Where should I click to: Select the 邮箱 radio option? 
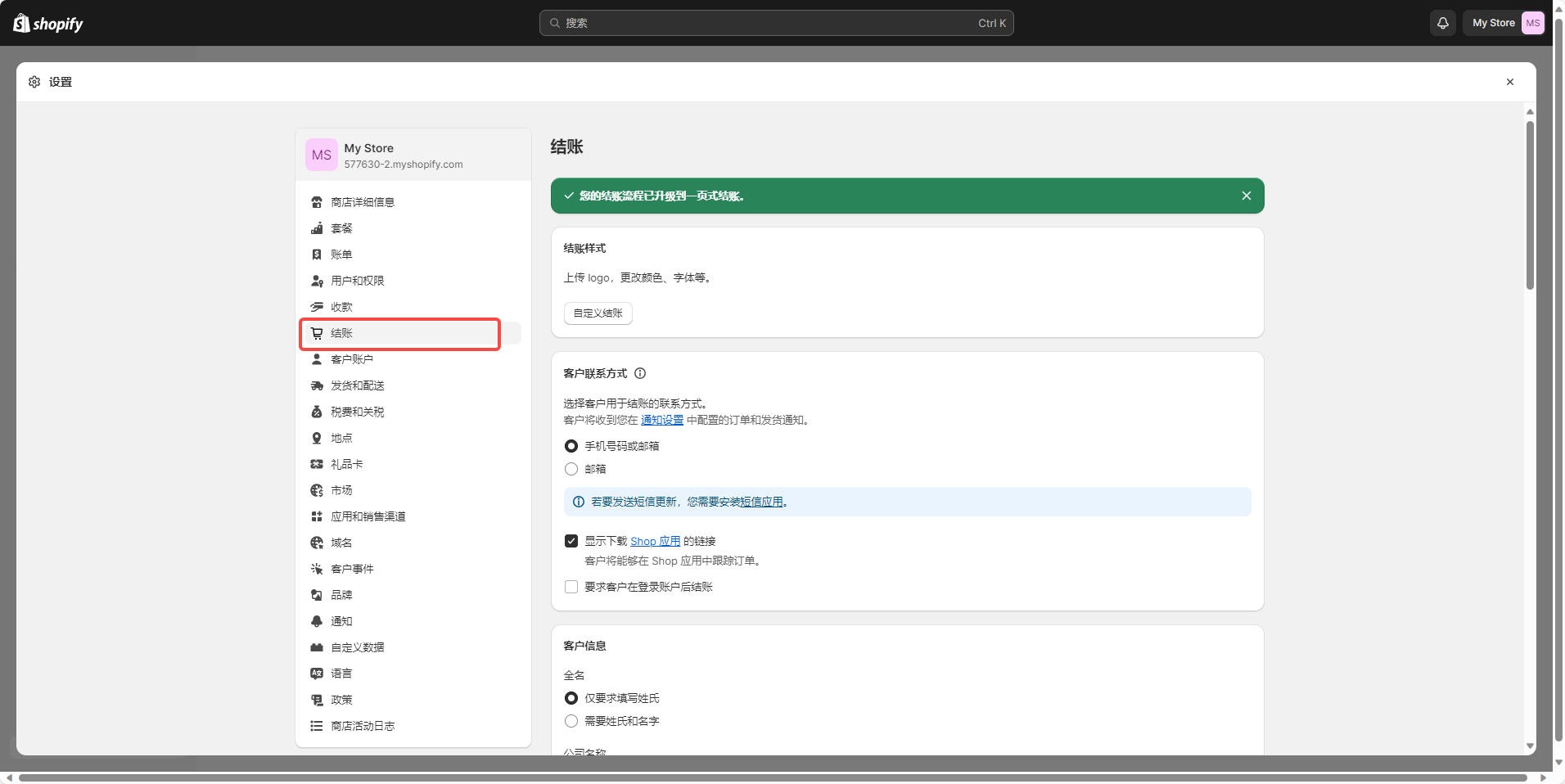pyautogui.click(x=571, y=469)
